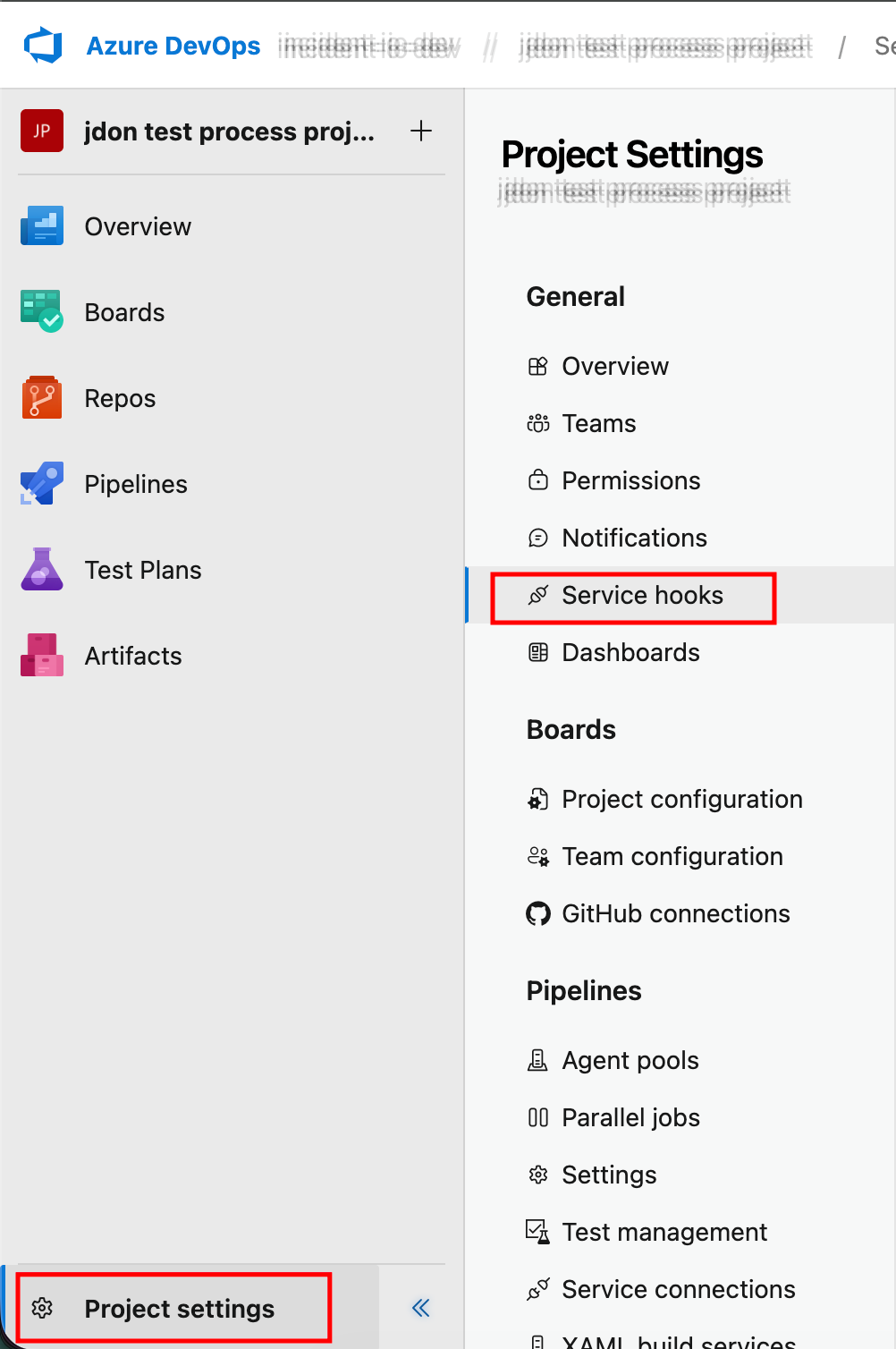Click the Overview hub icon in sidebar
Image resolution: width=896 pixels, height=1349 pixels.
coord(42,226)
